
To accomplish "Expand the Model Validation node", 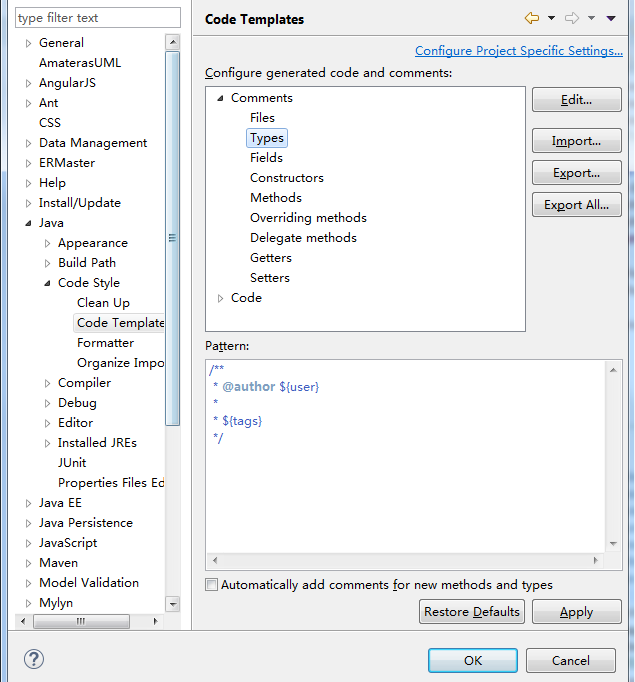I will (28, 583).
